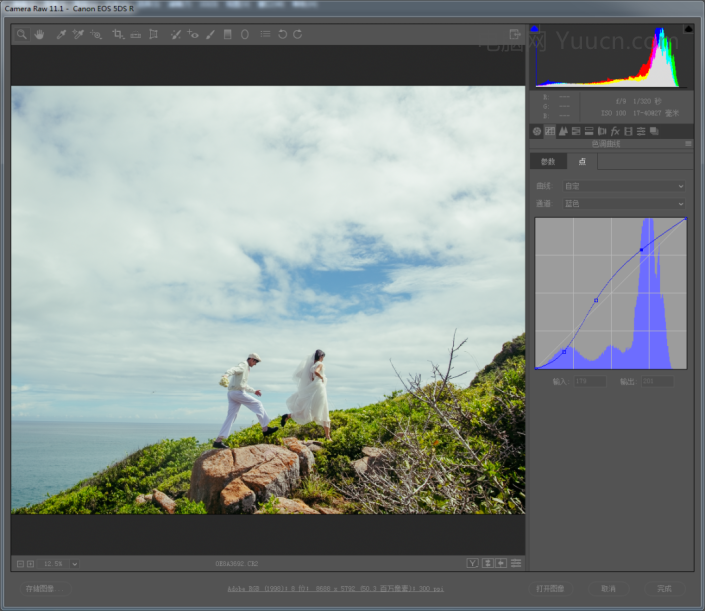Switch to the 参数 curve tab
The height and width of the screenshot is (611, 705).
tap(547, 161)
